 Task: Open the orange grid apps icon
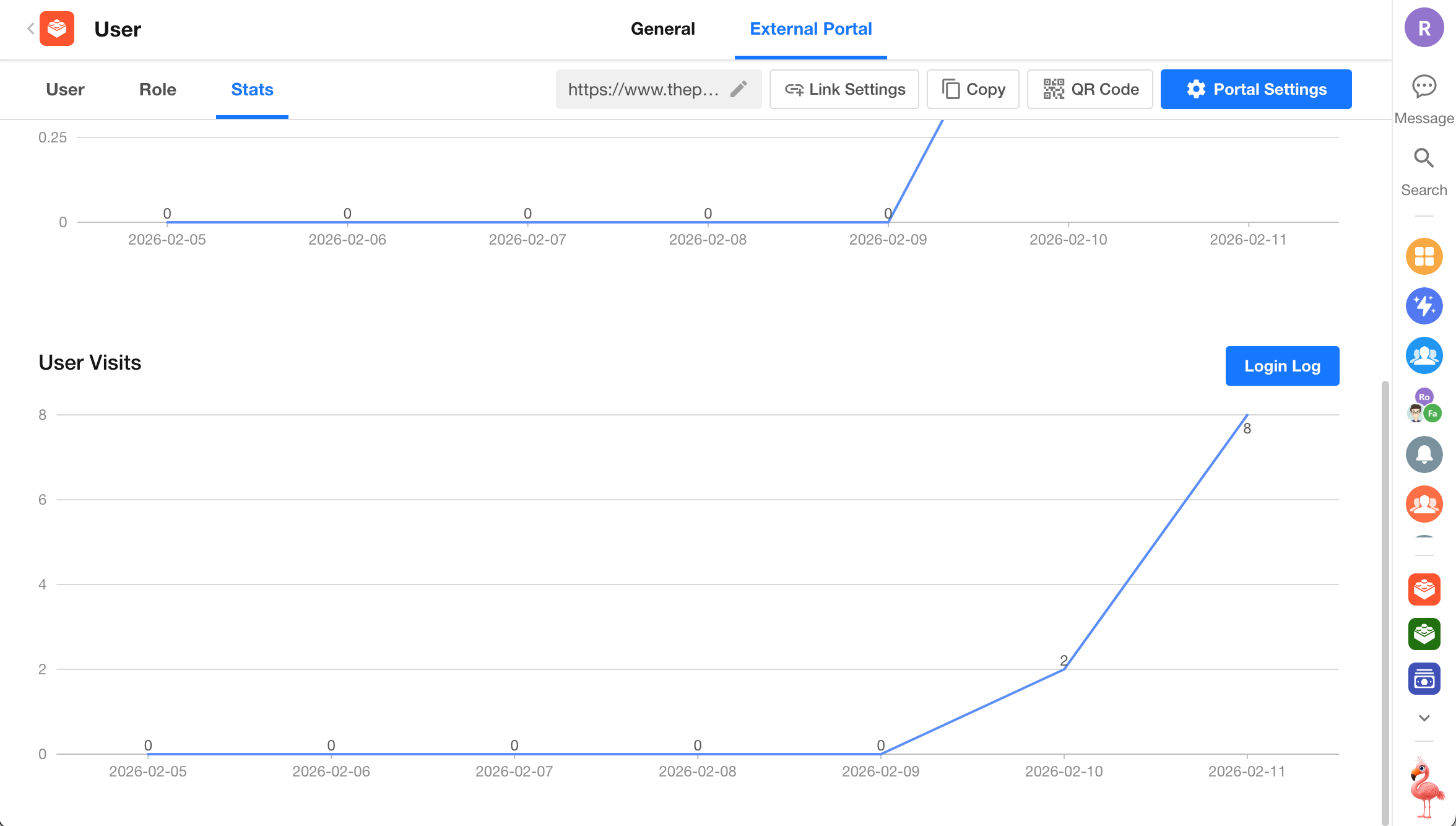tap(1424, 256)
